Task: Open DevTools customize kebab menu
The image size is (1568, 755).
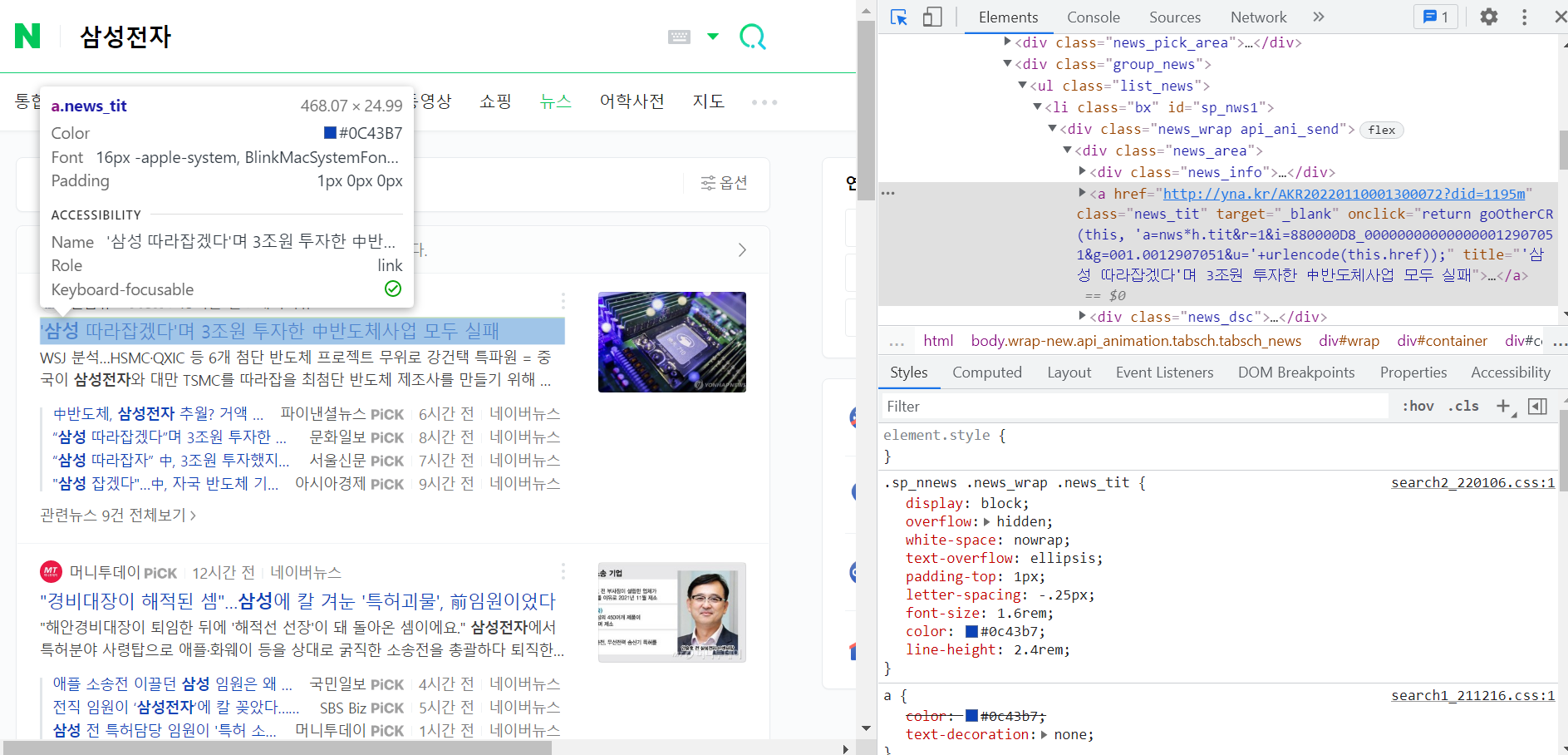Action: tap(1524, 17)
